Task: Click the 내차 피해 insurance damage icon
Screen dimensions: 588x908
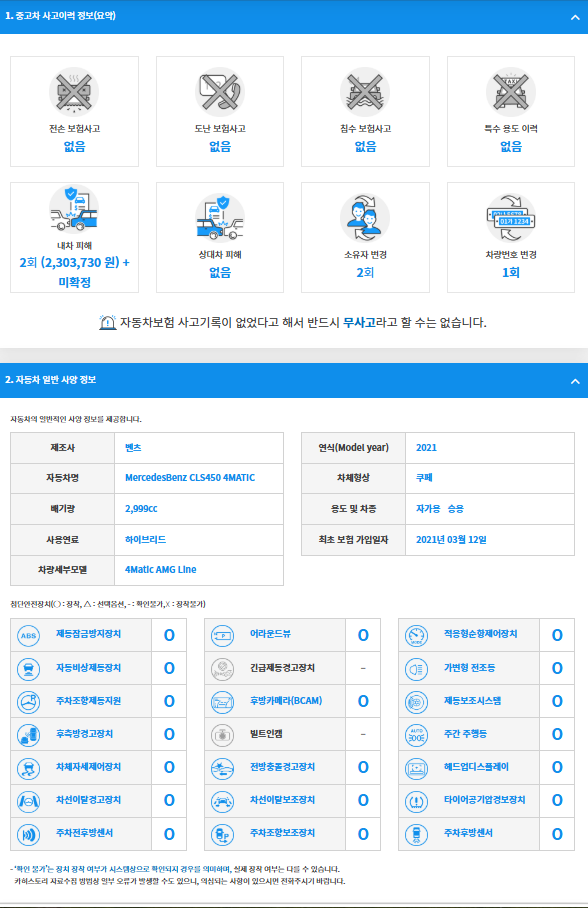Action: (74, 210)
